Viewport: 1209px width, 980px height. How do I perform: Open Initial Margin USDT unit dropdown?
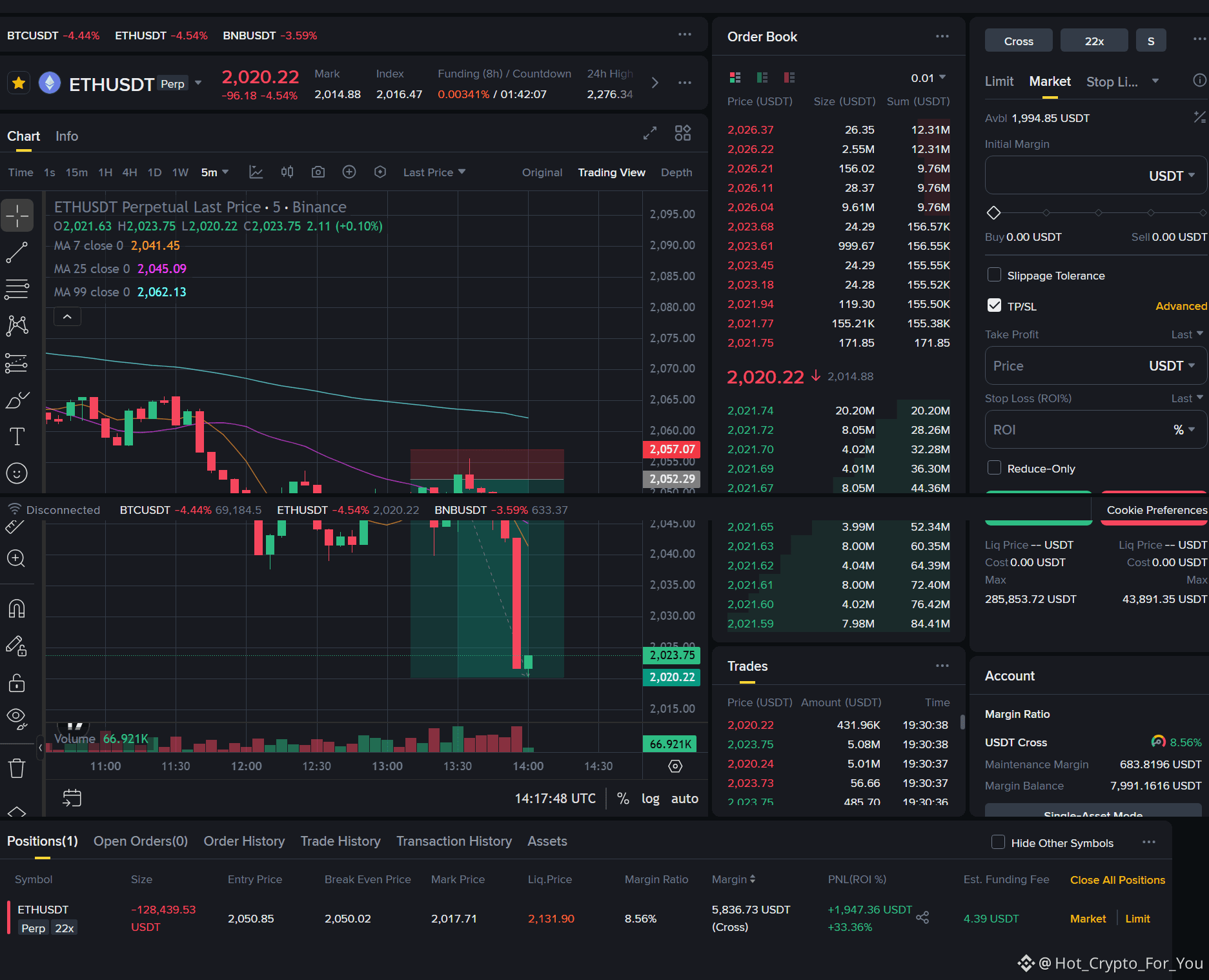1172,176
